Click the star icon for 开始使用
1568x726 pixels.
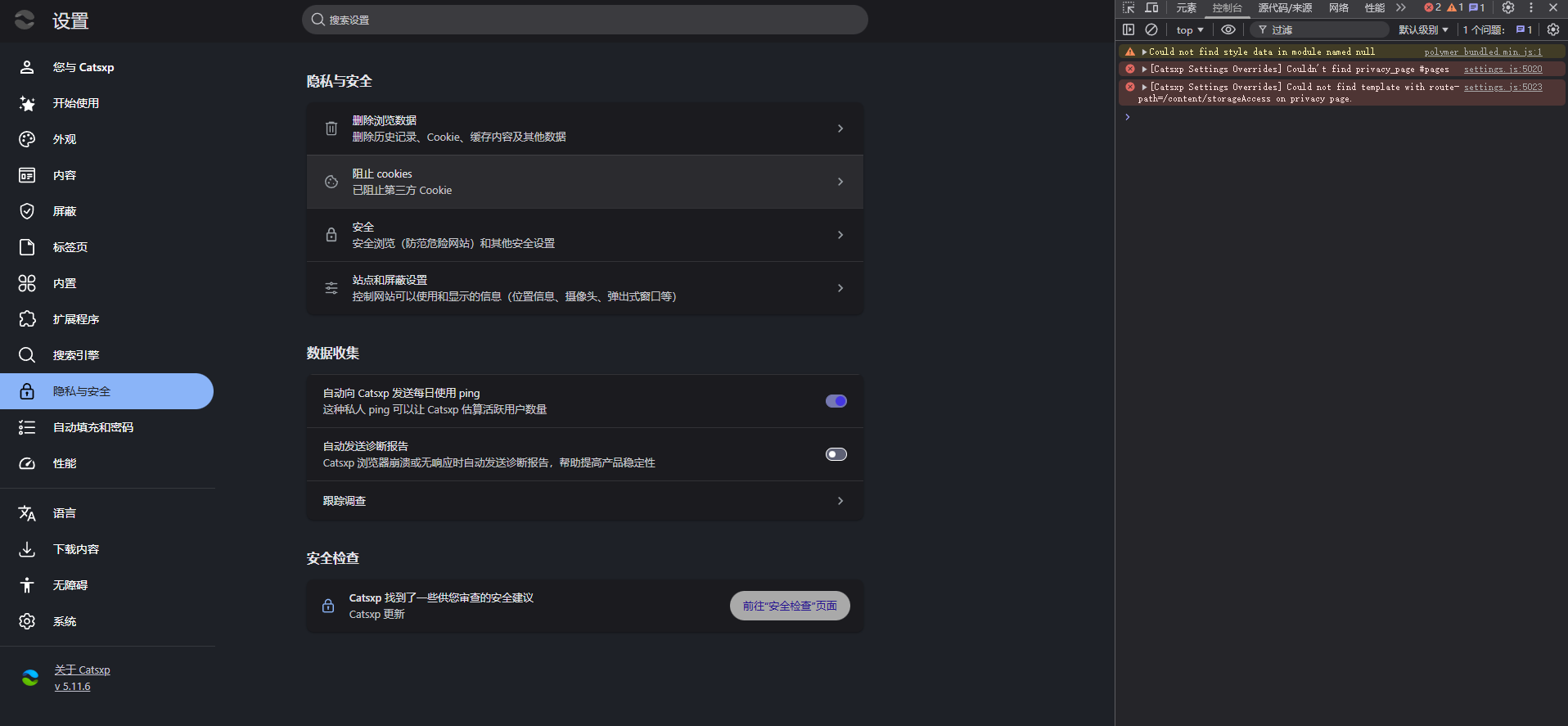[27, 103]
